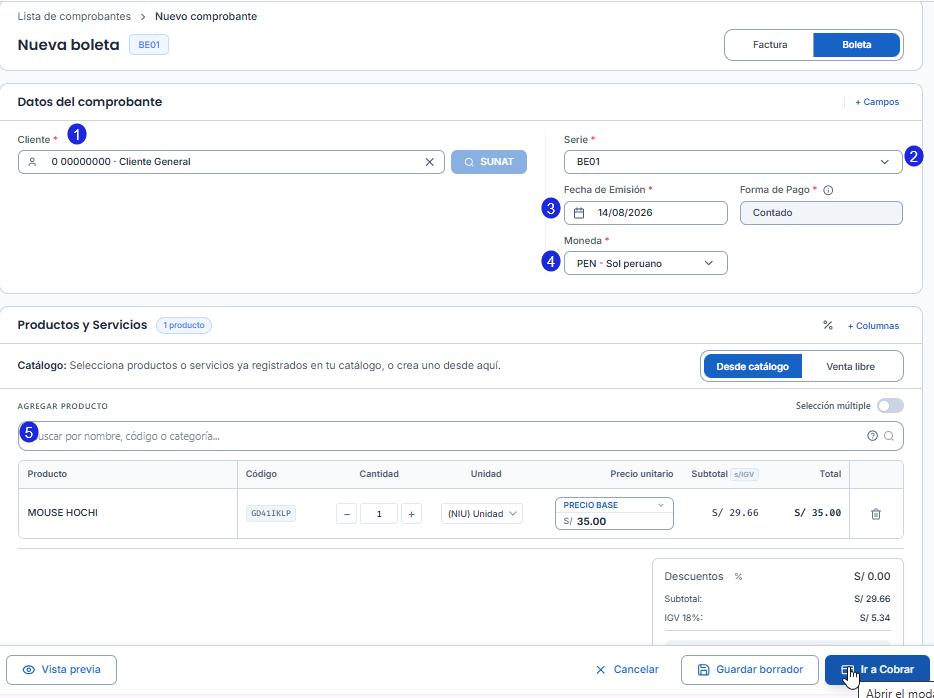Screen dimensions: 934x698
Task: Toggle the Selección múltiple switch
Action: coord(891,406)
